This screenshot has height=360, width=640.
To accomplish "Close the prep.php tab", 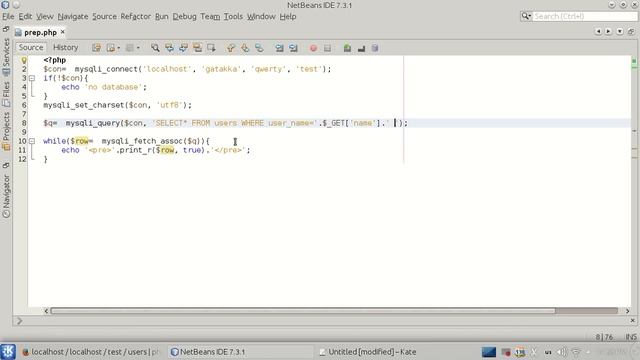I will 62,31.
